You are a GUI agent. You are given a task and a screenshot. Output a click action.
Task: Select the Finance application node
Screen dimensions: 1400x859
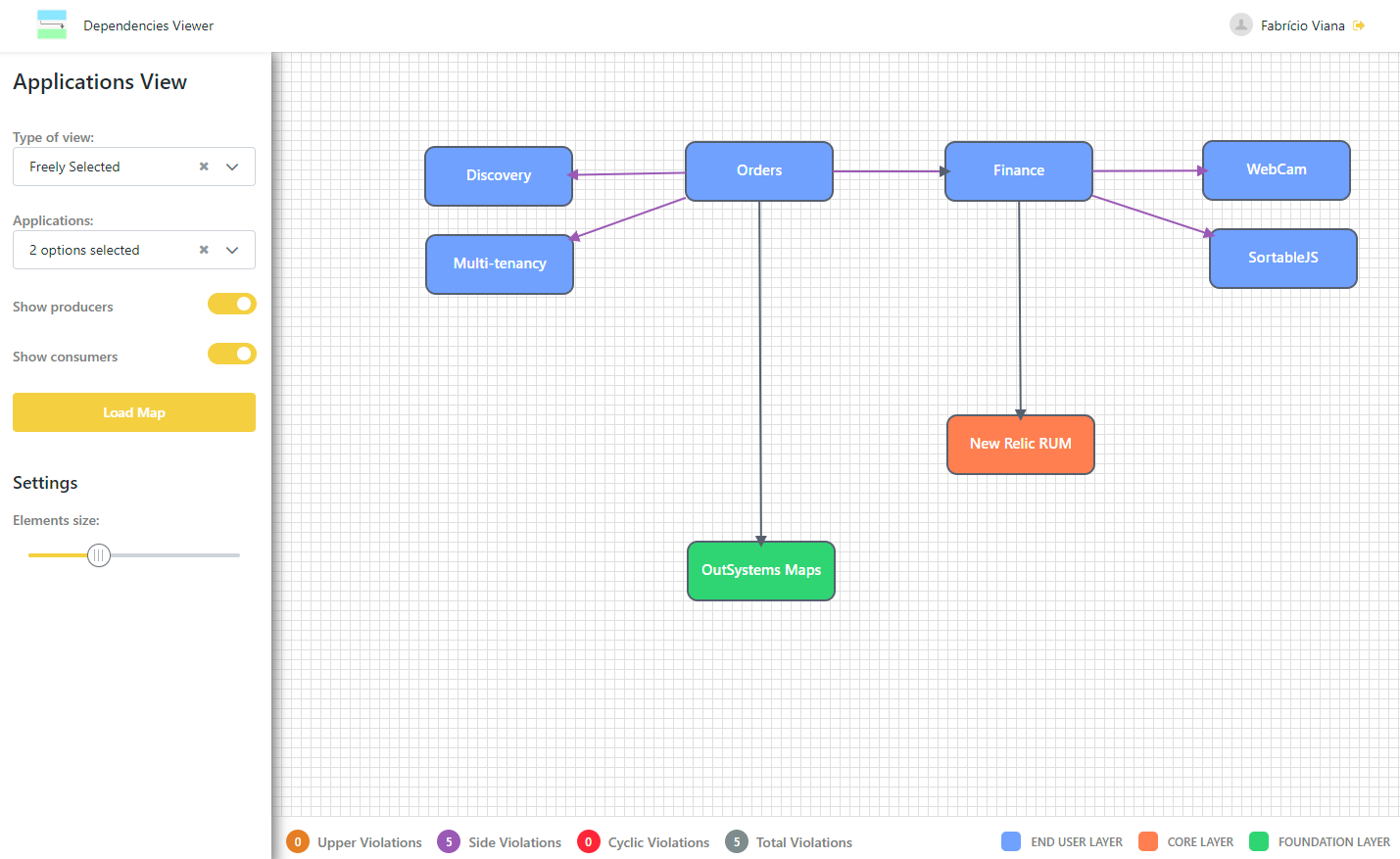coord(1019,171)
